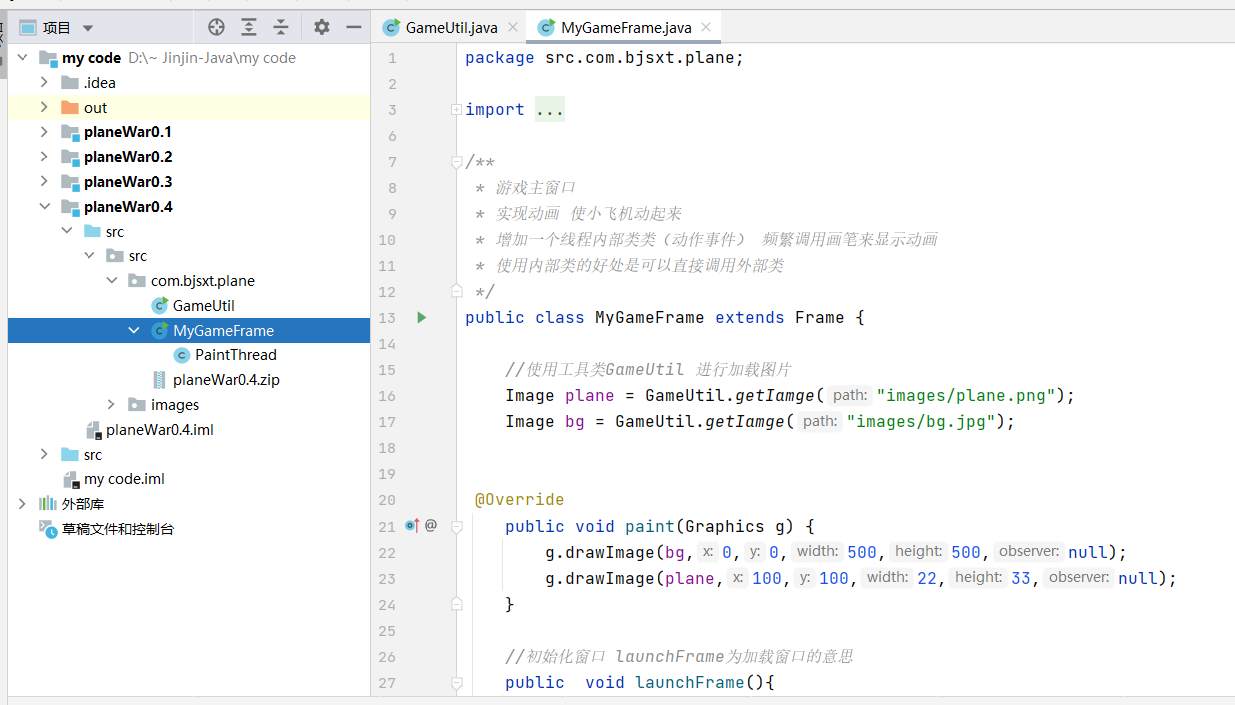The image size is (1235, 705).
Task: Click the zip archive icon for planeWar0.4.zip
Action: coord(159,380)
